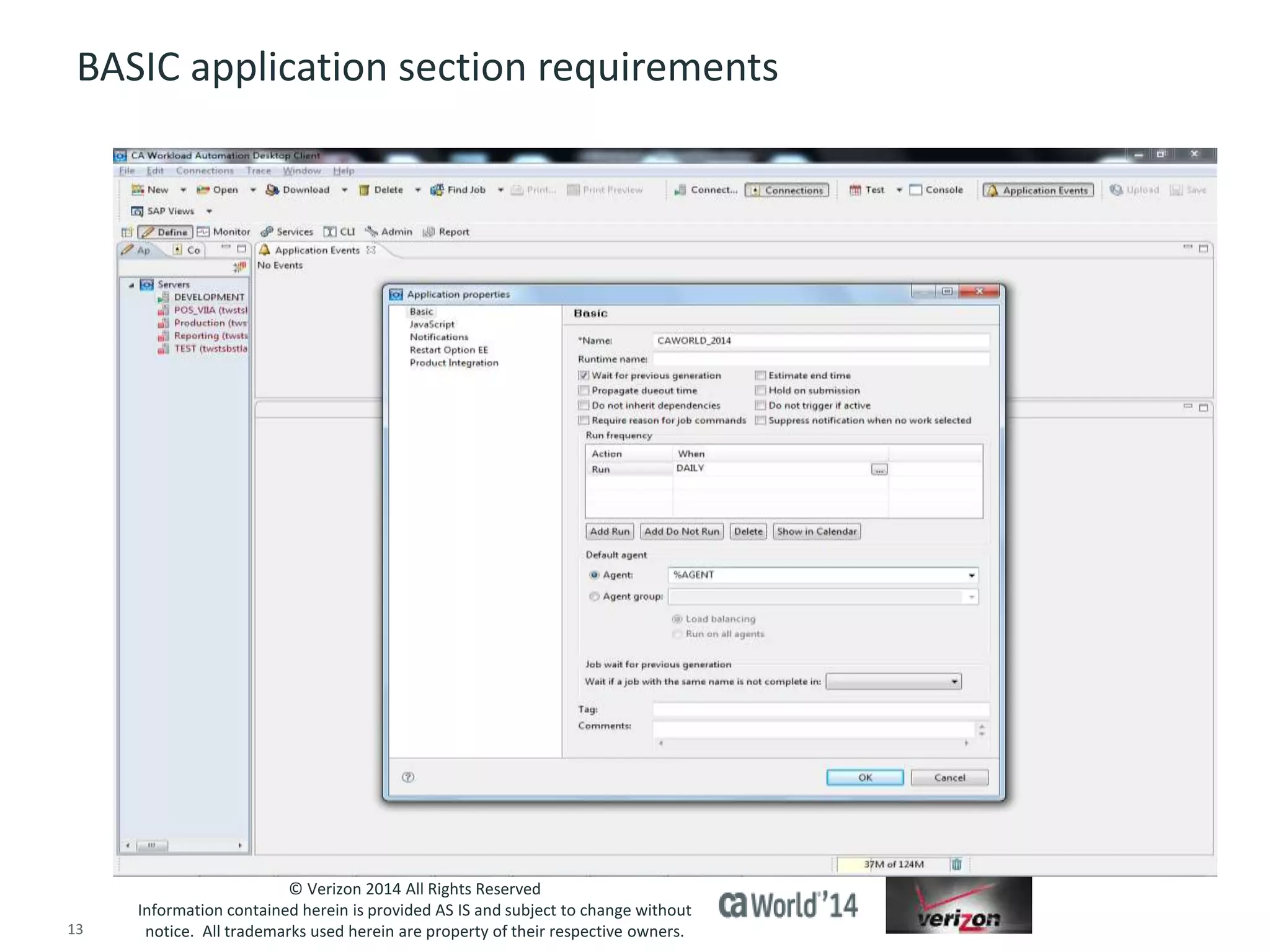
Task: Enable Require reason for job commands
Action: [x=584, y=420]
